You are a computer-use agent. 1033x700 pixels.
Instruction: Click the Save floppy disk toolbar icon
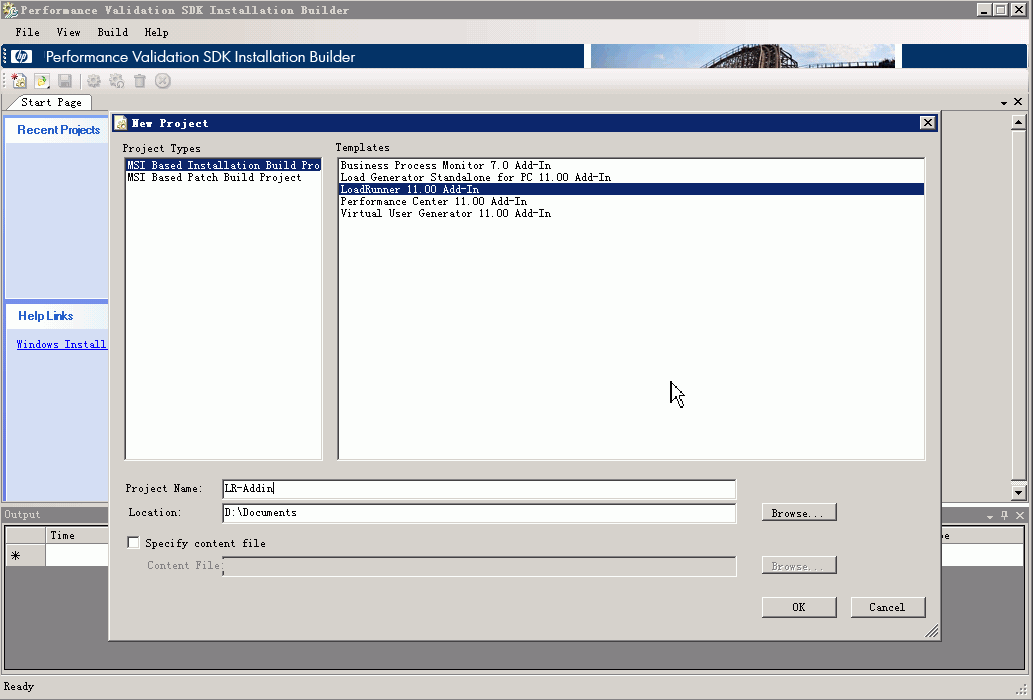tap(65, 81)
